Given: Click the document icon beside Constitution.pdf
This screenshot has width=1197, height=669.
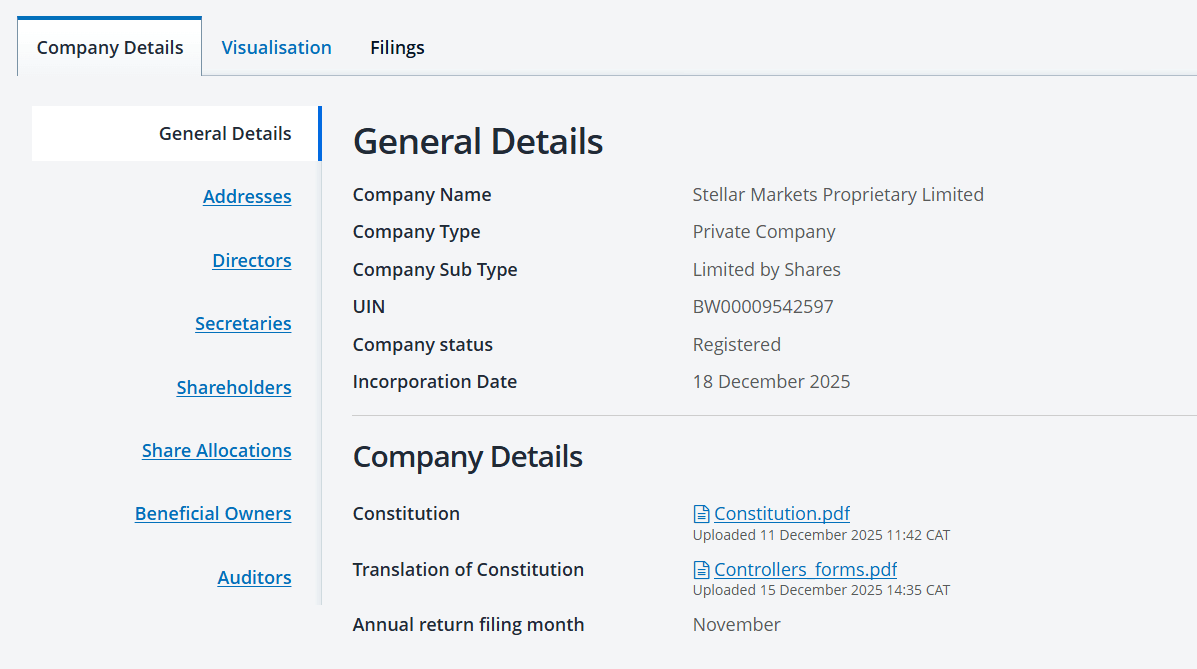Looking at the screenshot, I should (x=702, y=514).
